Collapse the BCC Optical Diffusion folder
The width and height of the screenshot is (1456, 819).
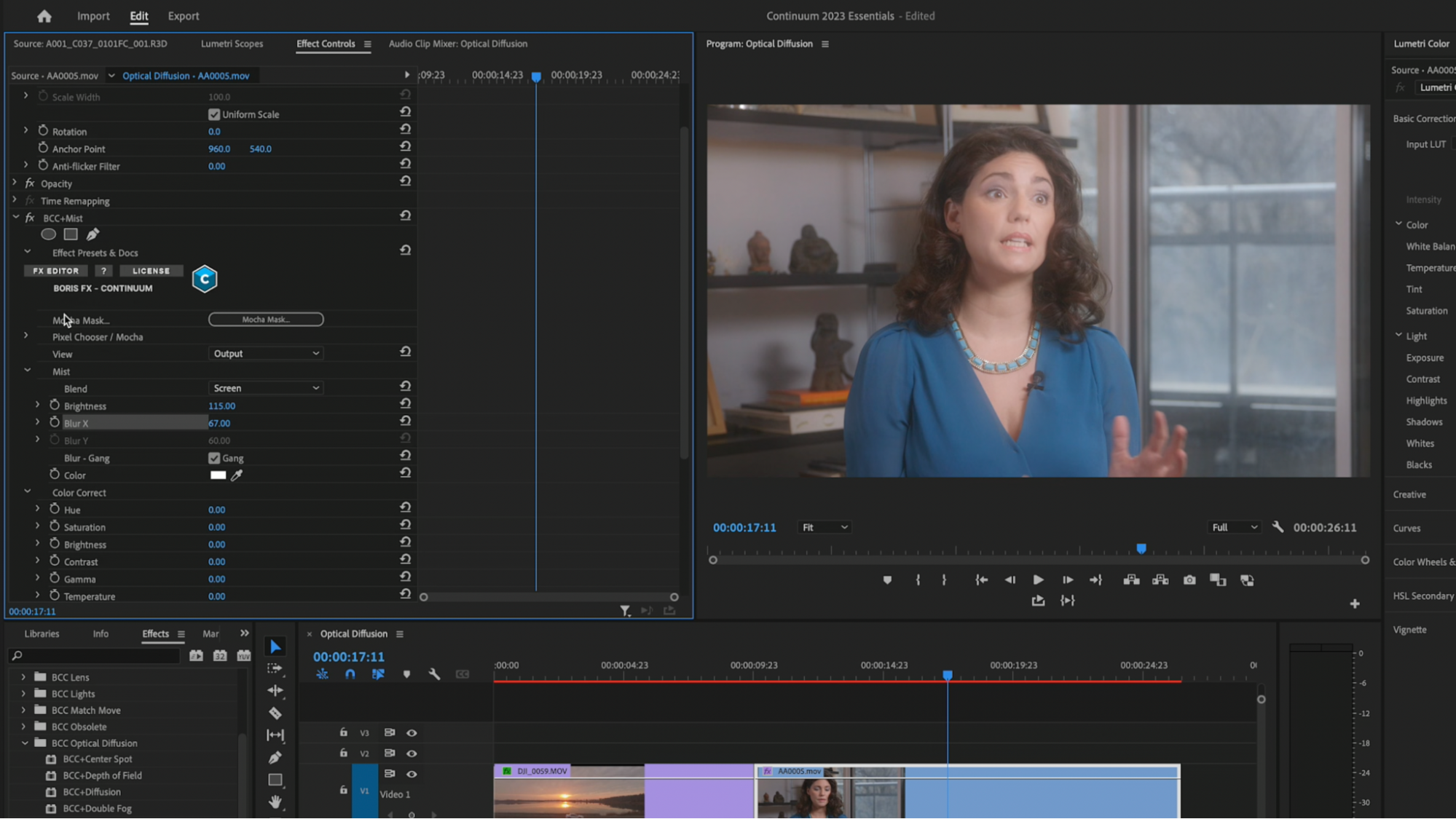pos(25,743)
